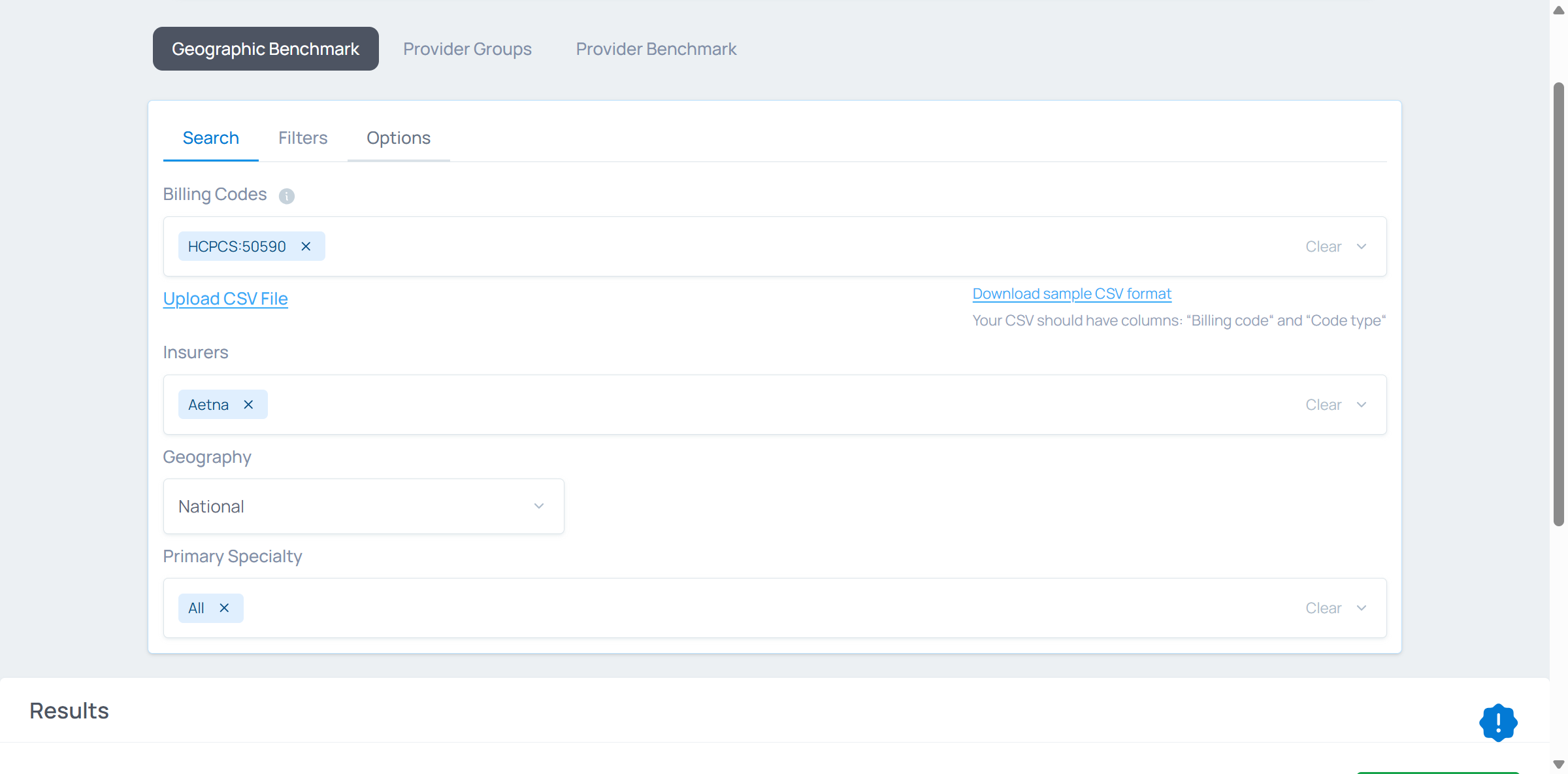Remove the Aetna insurer chip

pyautogui.click(x=248, y=405)
